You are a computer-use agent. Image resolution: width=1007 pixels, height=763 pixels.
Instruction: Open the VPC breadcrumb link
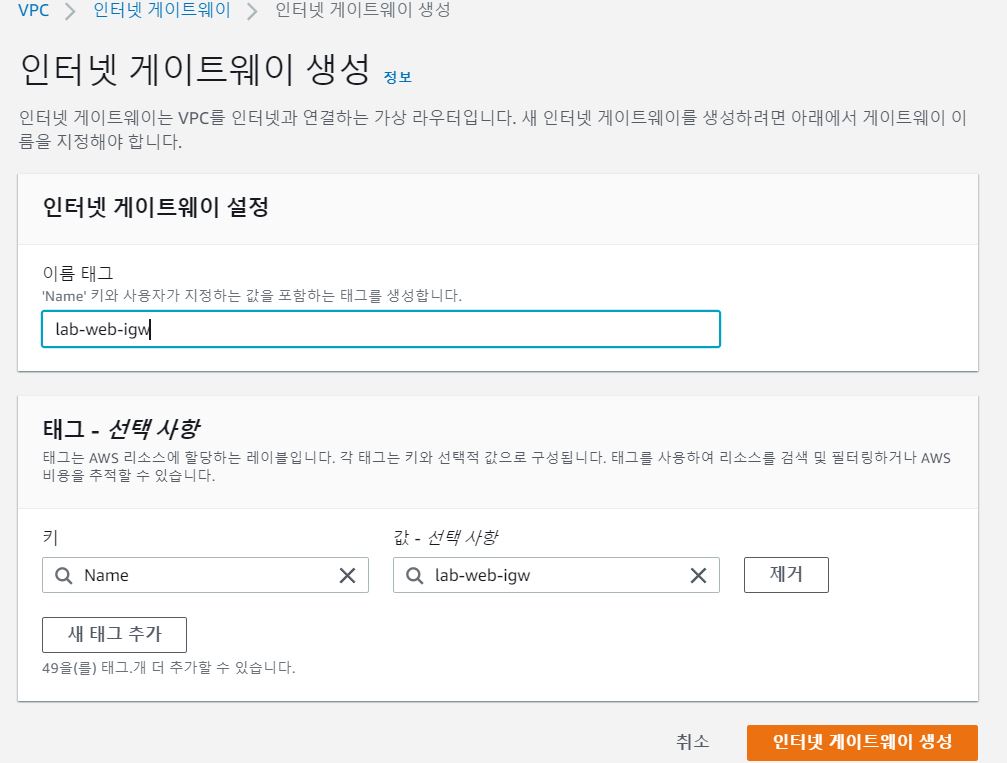click(33, 10)
